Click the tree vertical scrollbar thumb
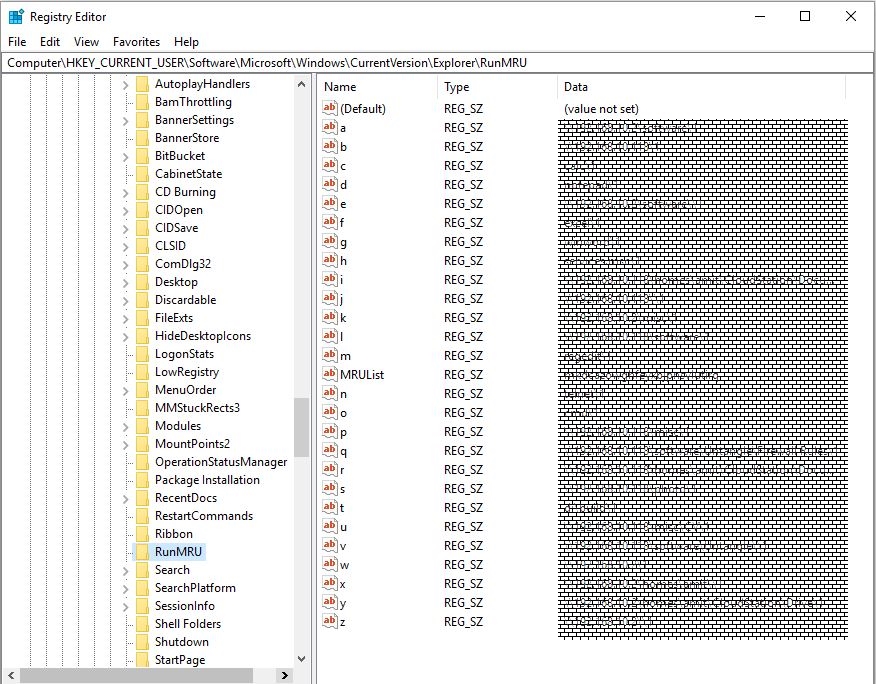 pos(302,428)
